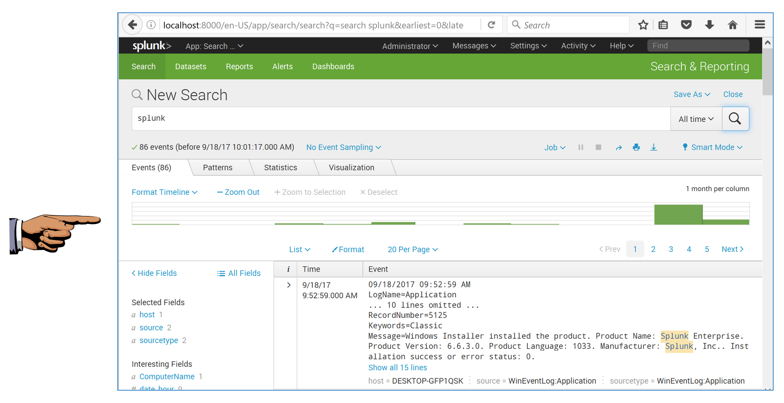784x403 pixels.
Task: Click Hide Fields link
Action: coord(154,274)
